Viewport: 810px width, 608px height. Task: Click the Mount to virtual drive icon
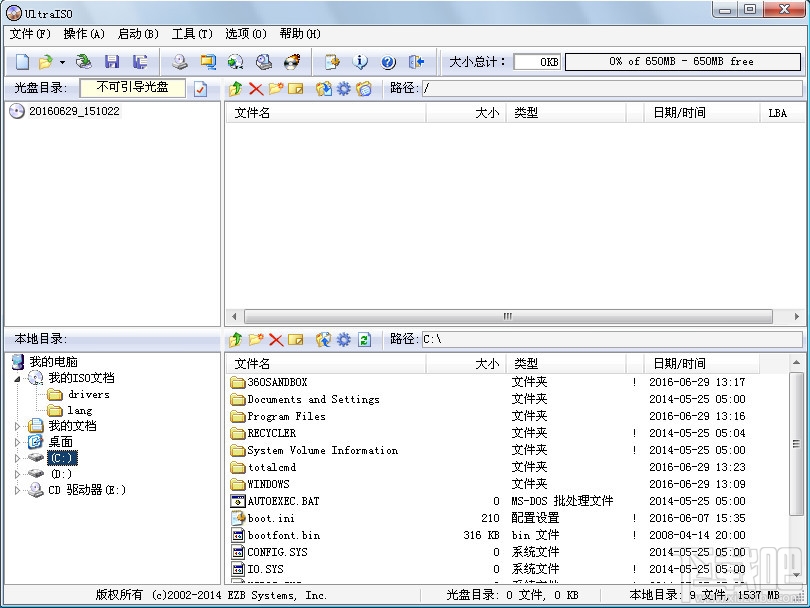pos(264,62)
